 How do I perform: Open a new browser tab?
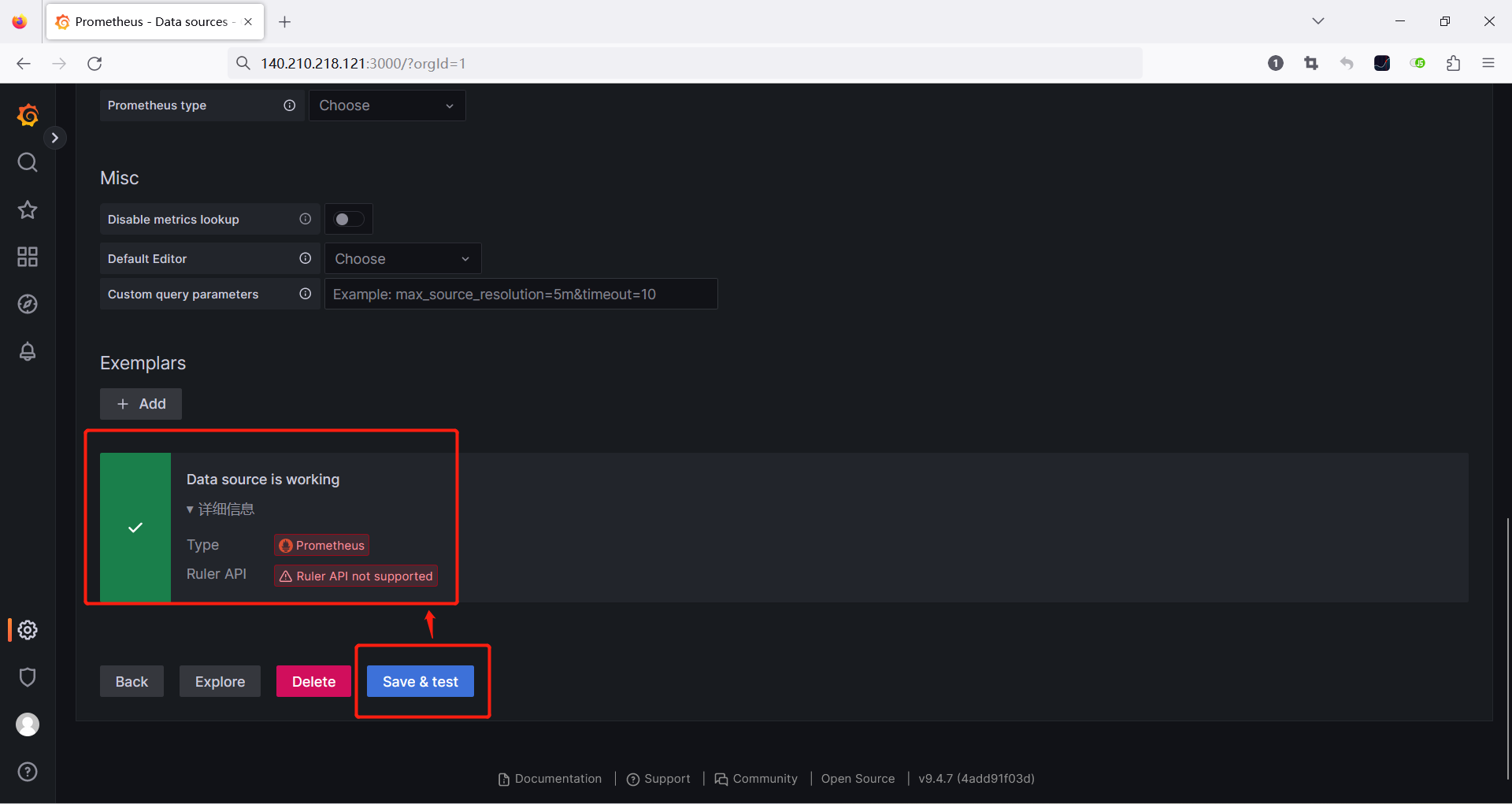(x=285, y=22)
